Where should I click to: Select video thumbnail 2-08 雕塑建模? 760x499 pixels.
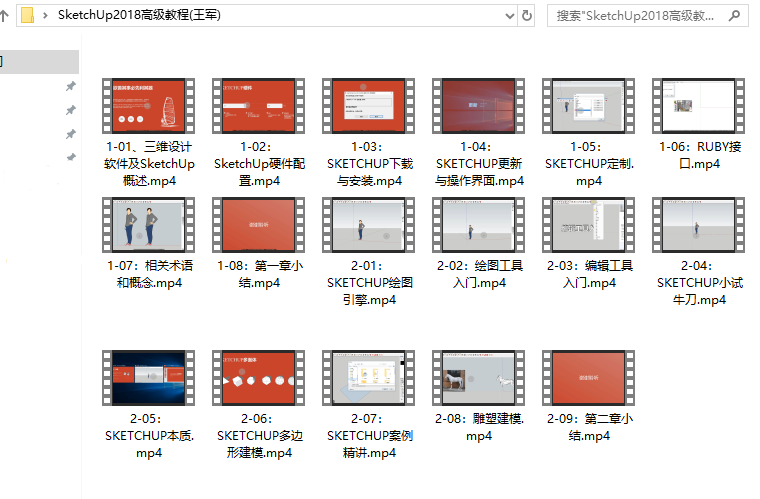click(478, 378)
